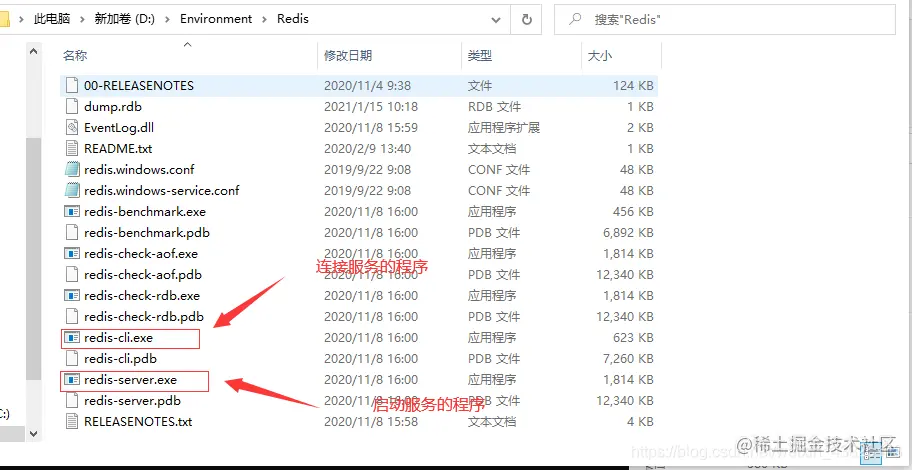This screenshot has width=912, height=470.
Task: Select dump.rdb file name
Action: point(113,106)
